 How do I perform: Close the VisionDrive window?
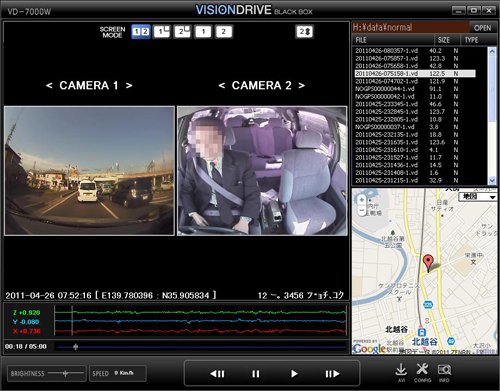point(489,11)
